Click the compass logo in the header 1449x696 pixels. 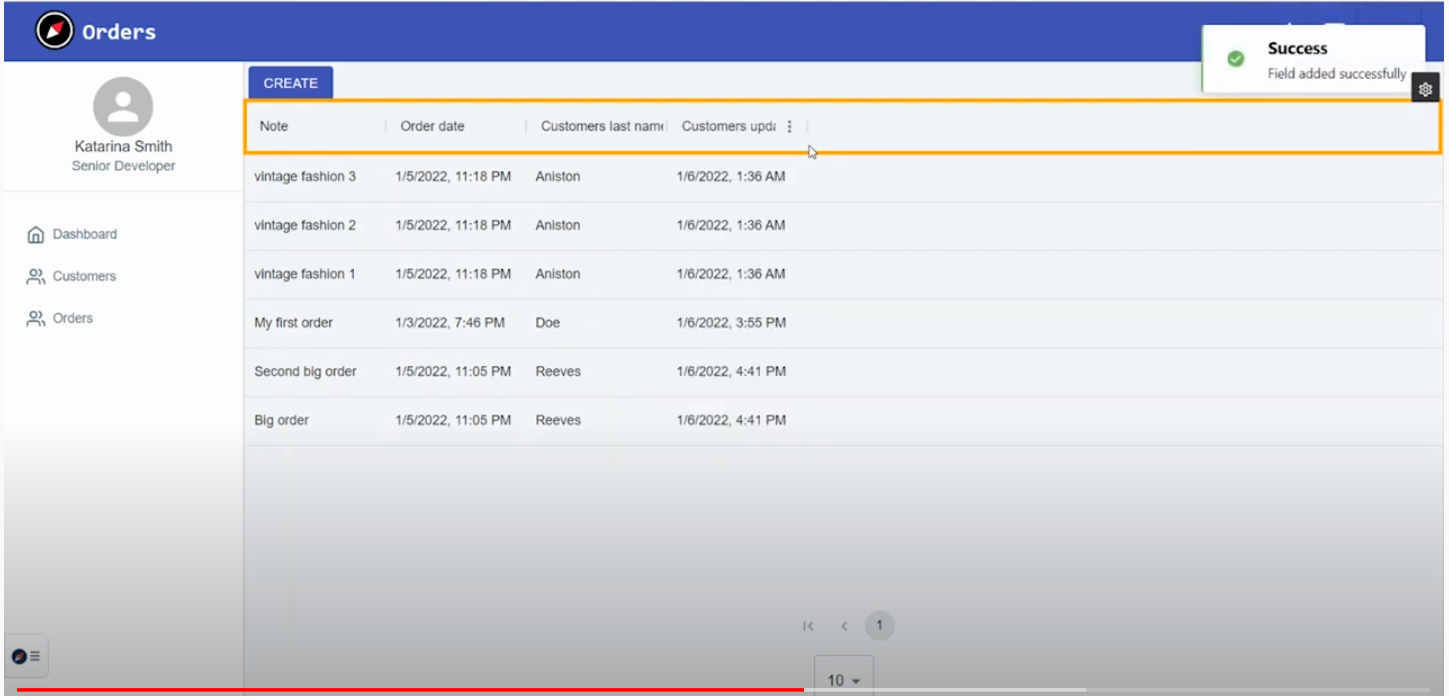55,31
